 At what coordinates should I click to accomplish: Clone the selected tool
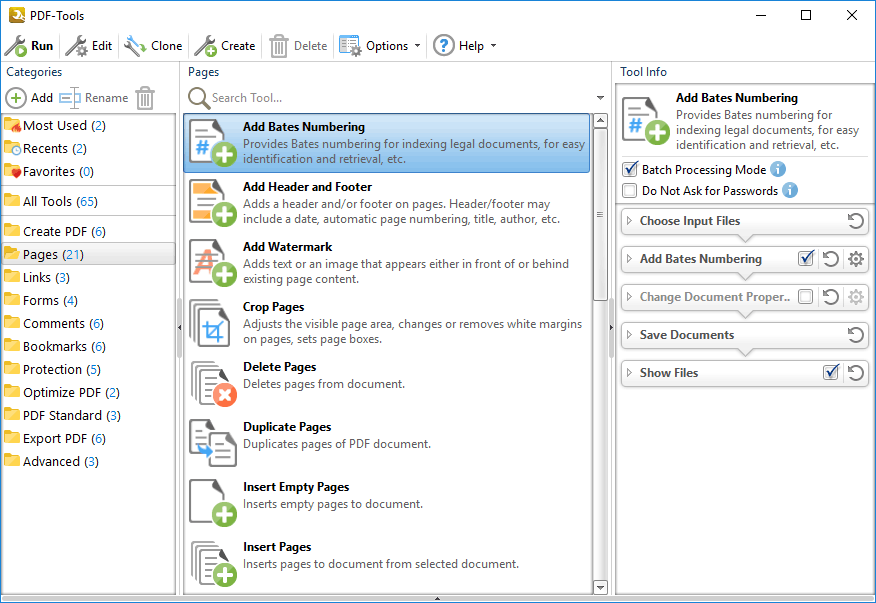coord(153,46)
